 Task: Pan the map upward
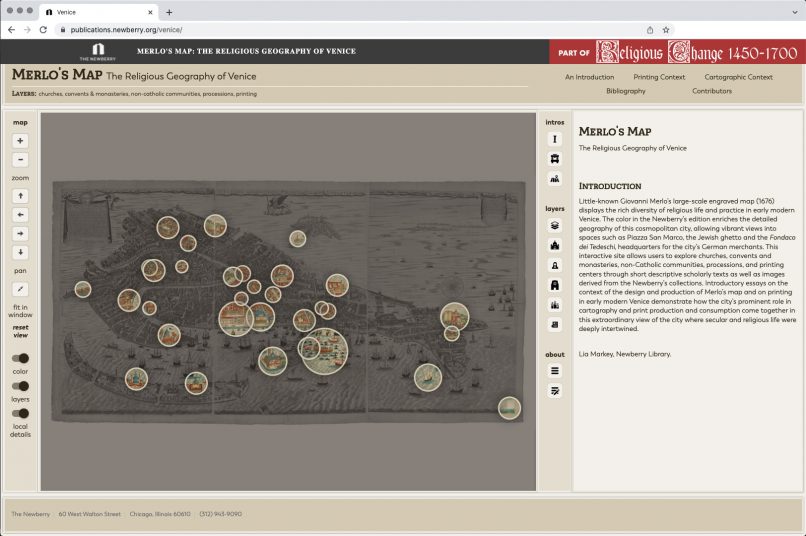[21, 196]
